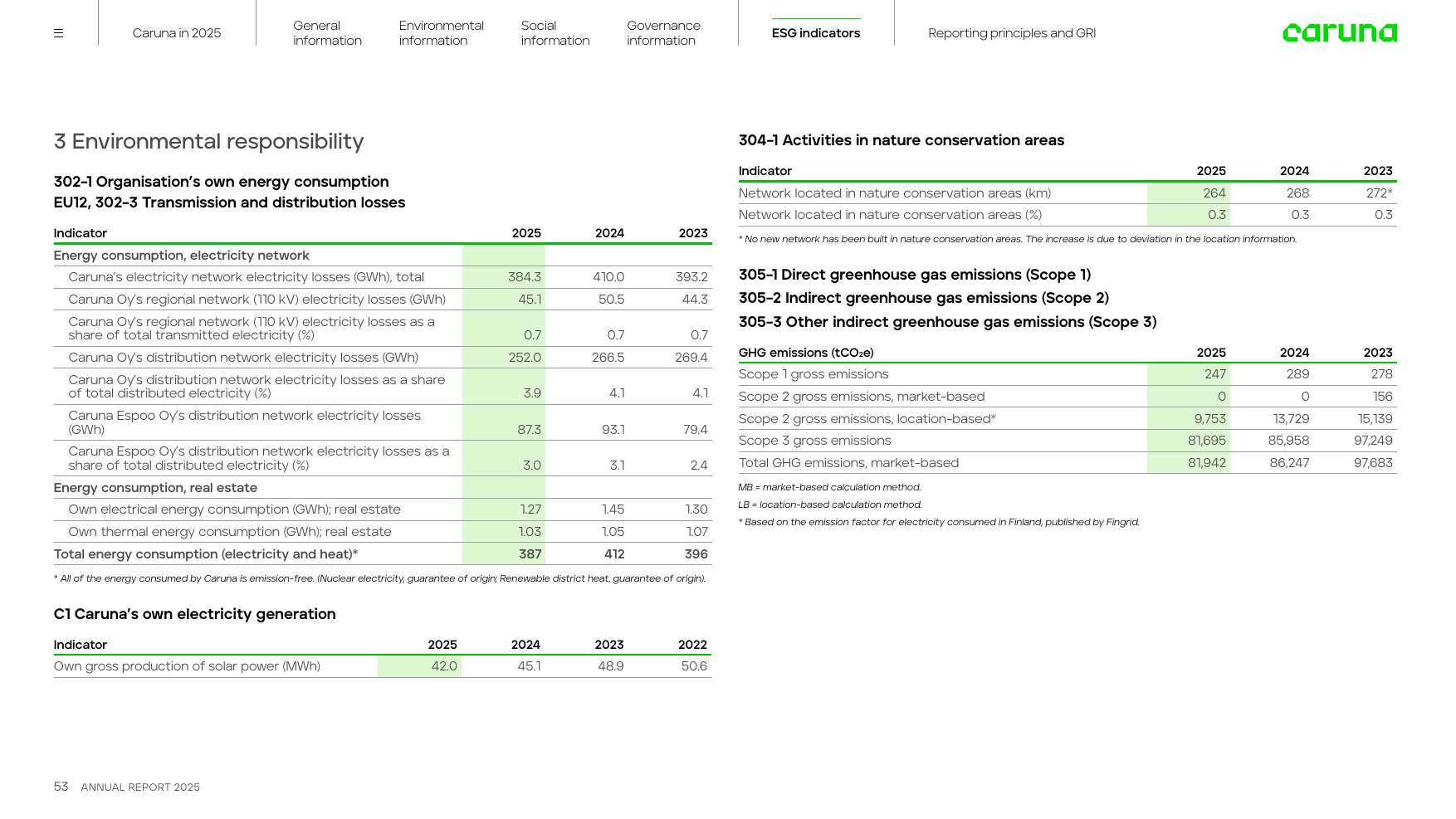This screenshot has height=819, width=1456.
Task: Click the Caruna logo
Action: 1339,32
